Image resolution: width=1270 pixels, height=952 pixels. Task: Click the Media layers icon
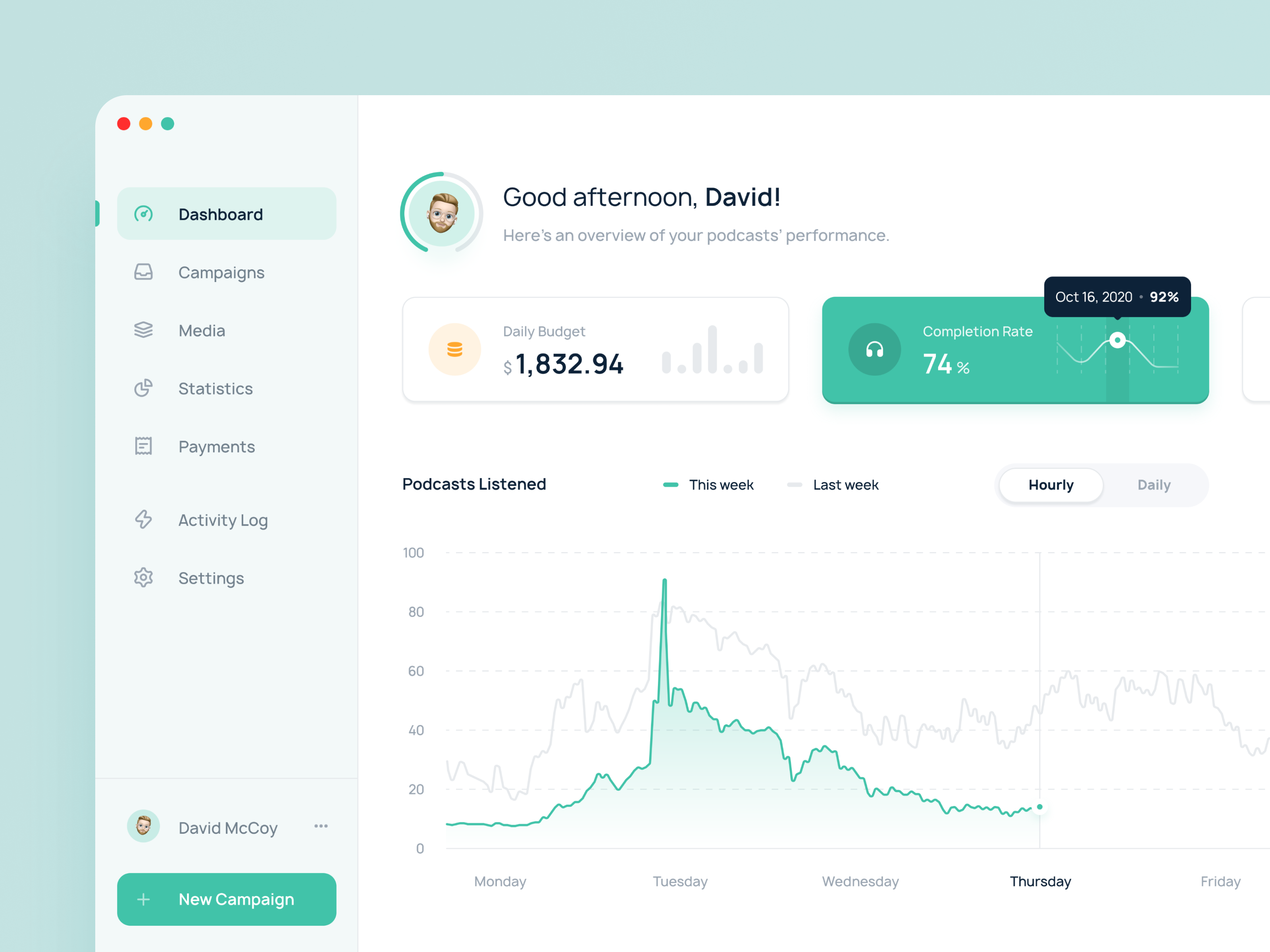144,330
